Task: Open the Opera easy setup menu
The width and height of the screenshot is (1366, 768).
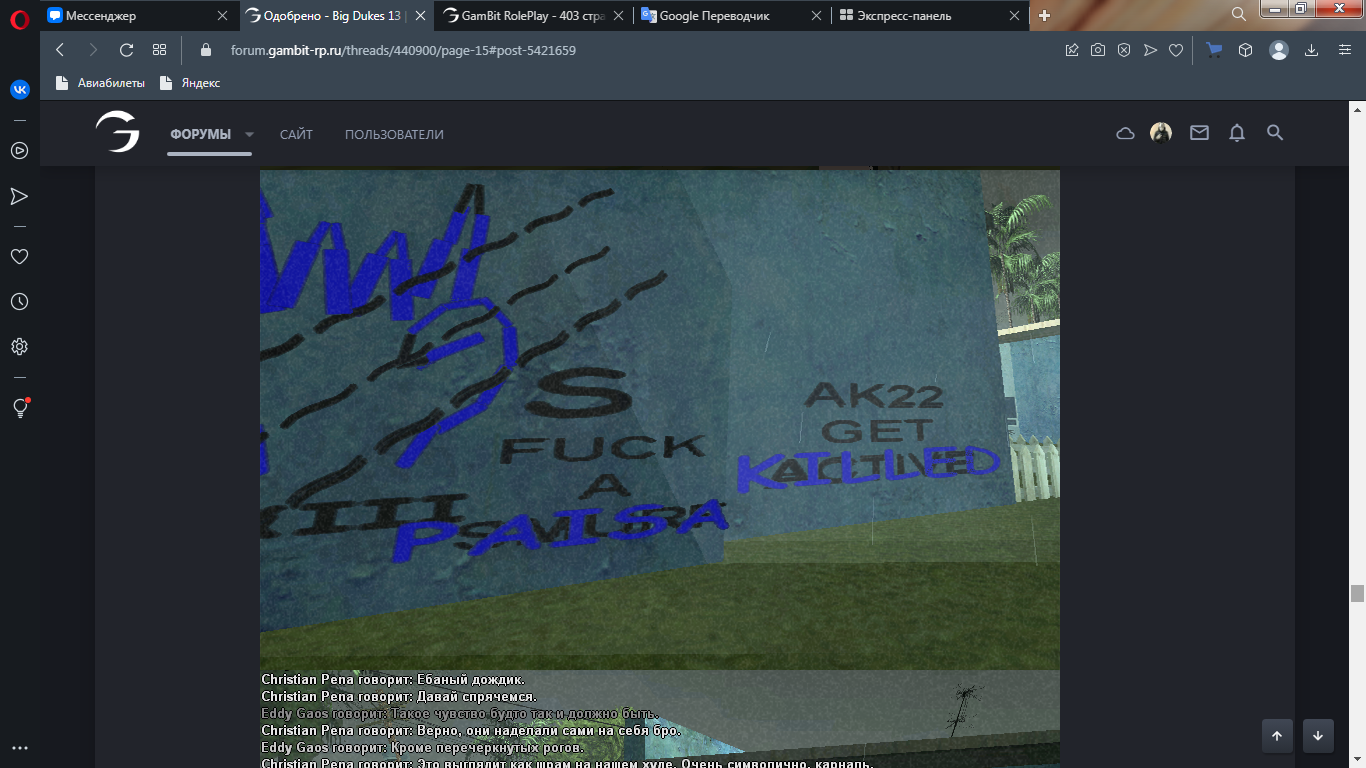Action: 1345,50
